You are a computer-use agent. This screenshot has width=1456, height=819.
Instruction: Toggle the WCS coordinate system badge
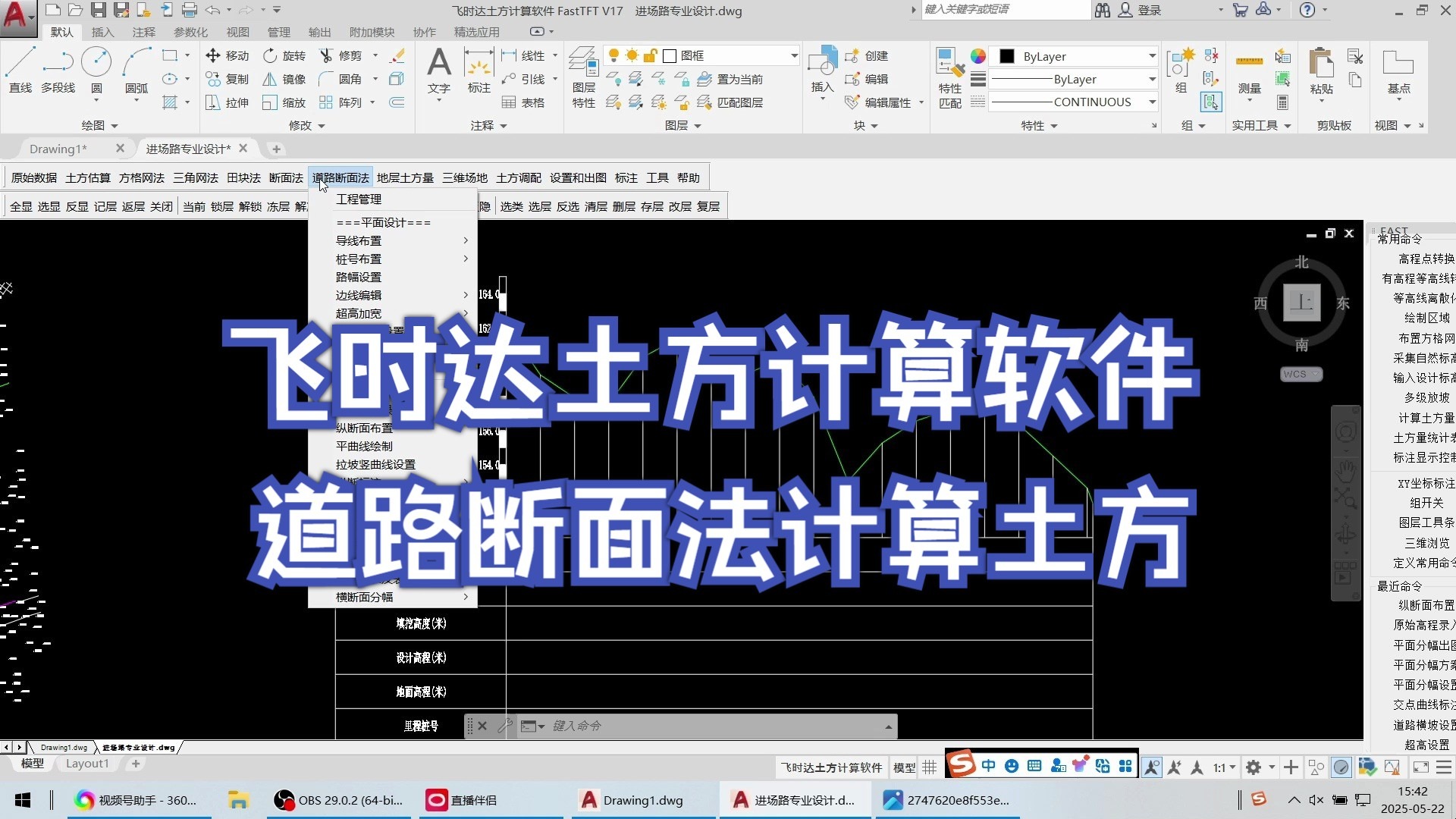click(x=1301, y=375)
